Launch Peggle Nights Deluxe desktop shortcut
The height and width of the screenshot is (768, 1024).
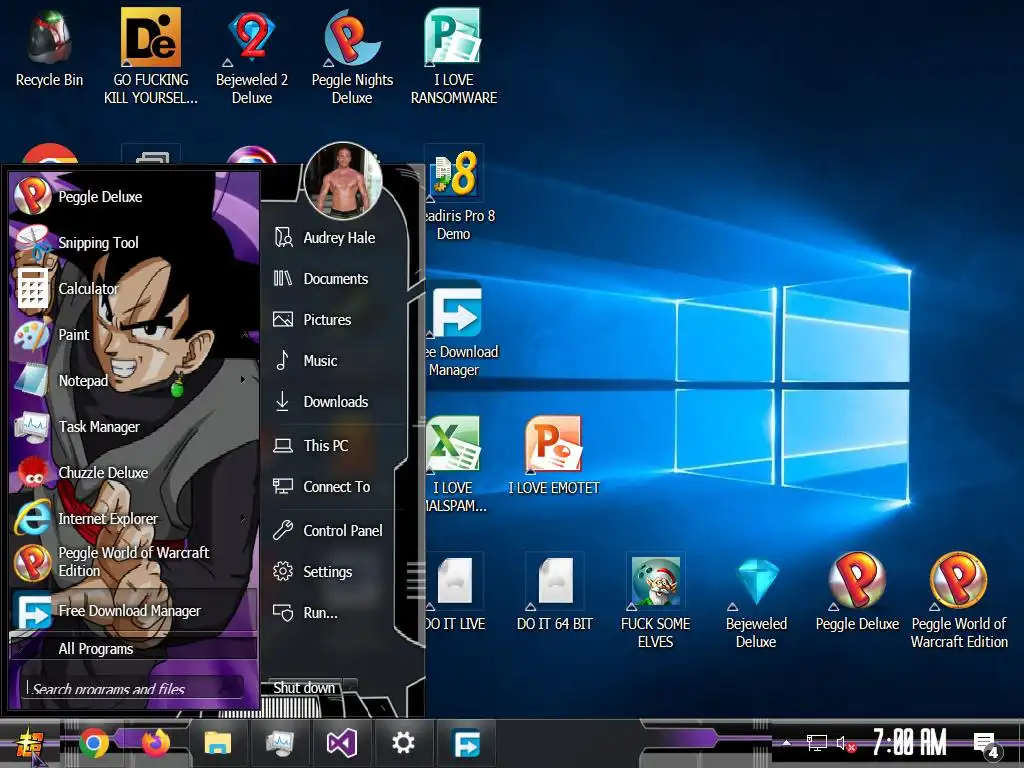(x=352, y=56)
